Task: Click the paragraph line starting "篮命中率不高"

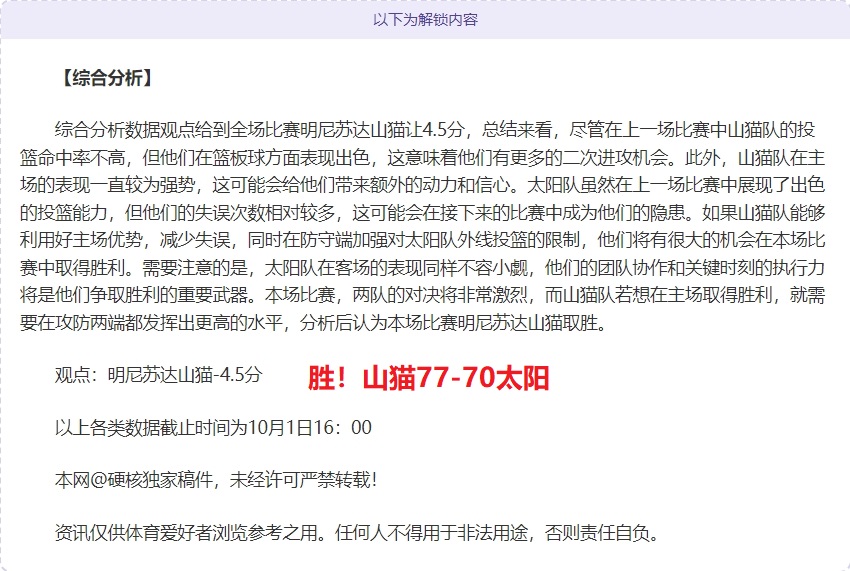Action: click(x=422, y=158)
